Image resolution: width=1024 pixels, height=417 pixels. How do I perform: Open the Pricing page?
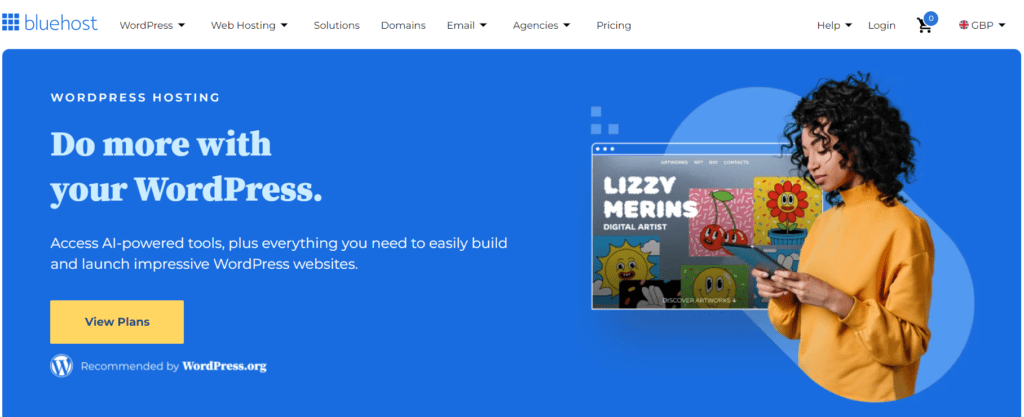[x=613, y=25]
